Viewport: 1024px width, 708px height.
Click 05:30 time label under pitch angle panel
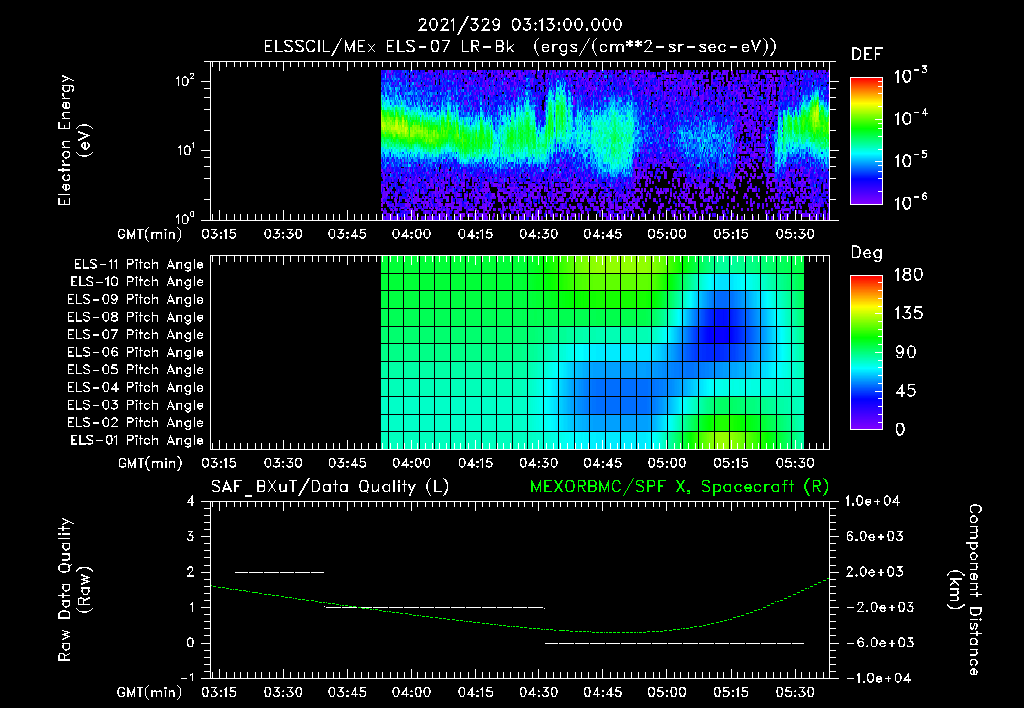[795, 463]
